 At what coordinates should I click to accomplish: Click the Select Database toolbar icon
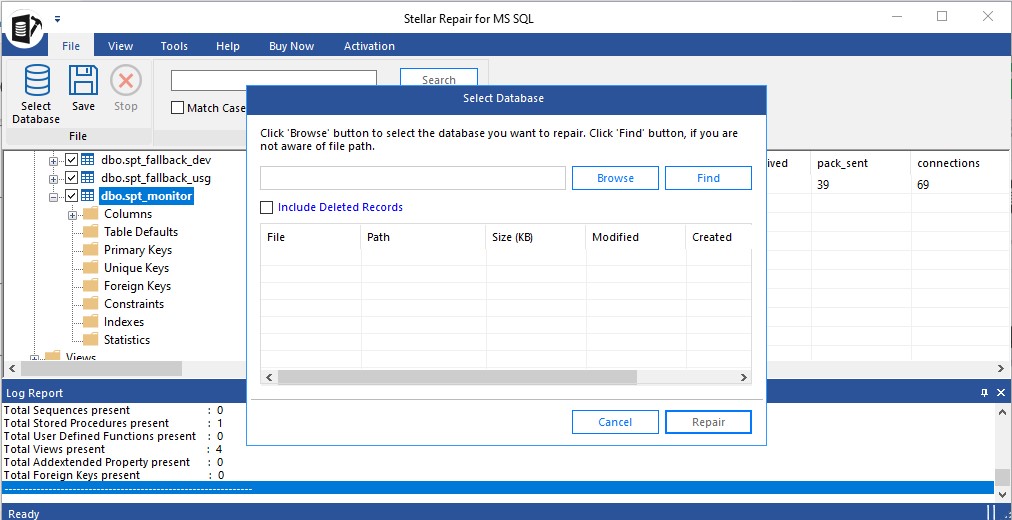(36, 81)
